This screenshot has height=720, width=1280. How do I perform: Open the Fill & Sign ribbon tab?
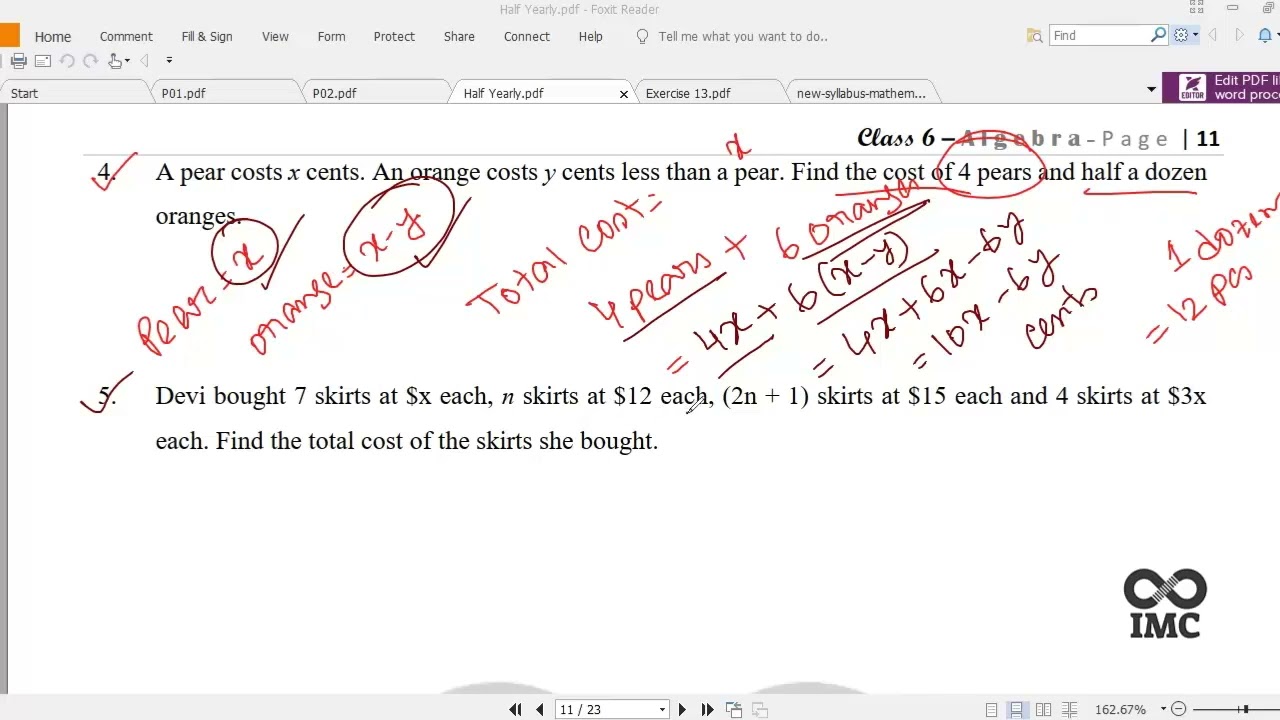pyautogui.click(x=207, y=36)
